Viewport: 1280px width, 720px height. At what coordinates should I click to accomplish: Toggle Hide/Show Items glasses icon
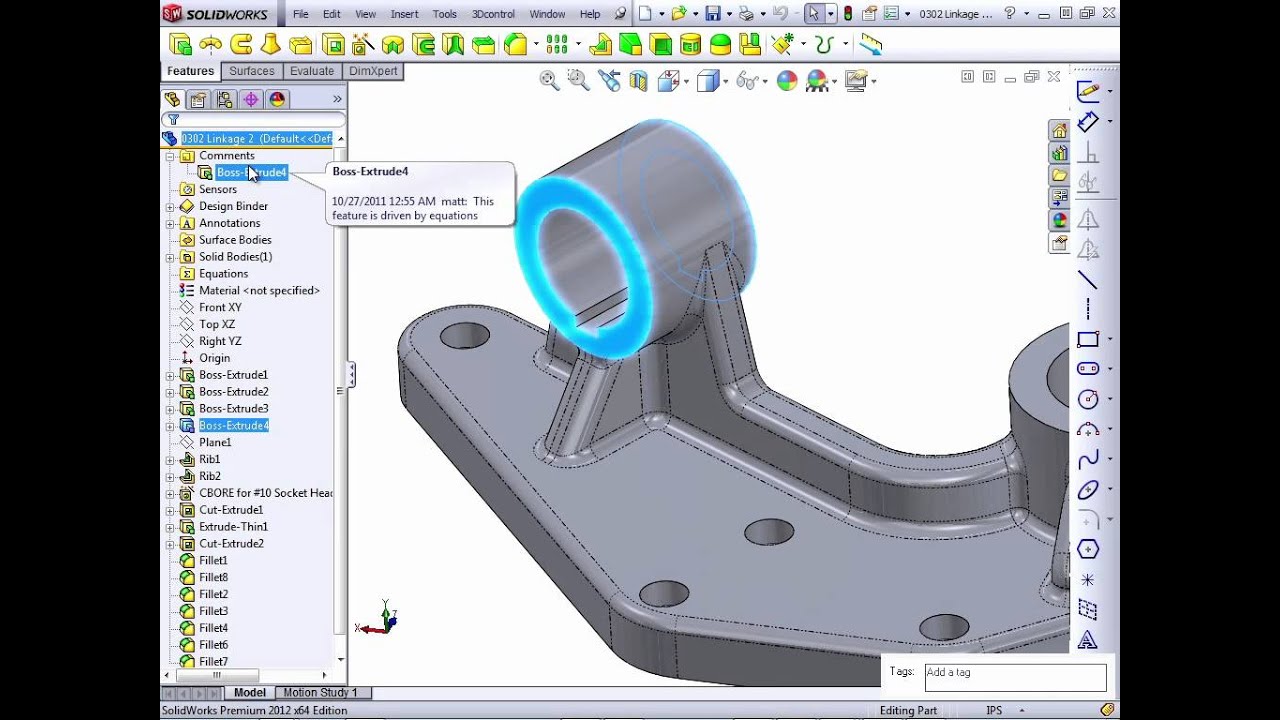(746, 81)
